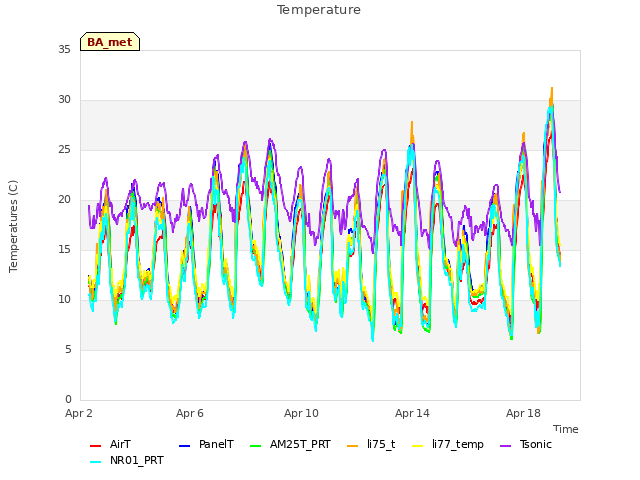Click the Apr 14 tick label

pyautogui.click(x=412, y=413)
